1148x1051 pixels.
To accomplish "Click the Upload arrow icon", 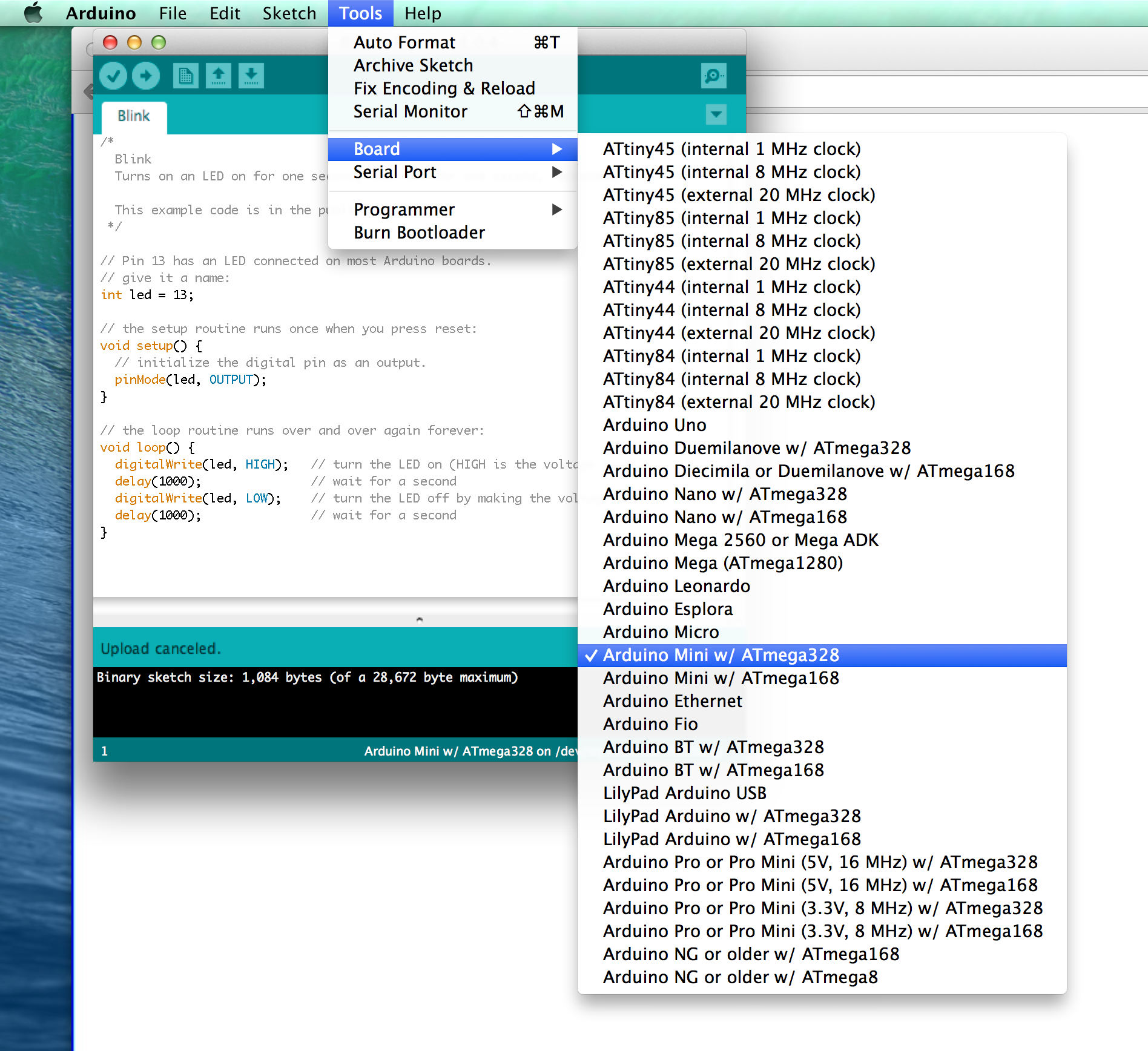I will tap(145, 75).
